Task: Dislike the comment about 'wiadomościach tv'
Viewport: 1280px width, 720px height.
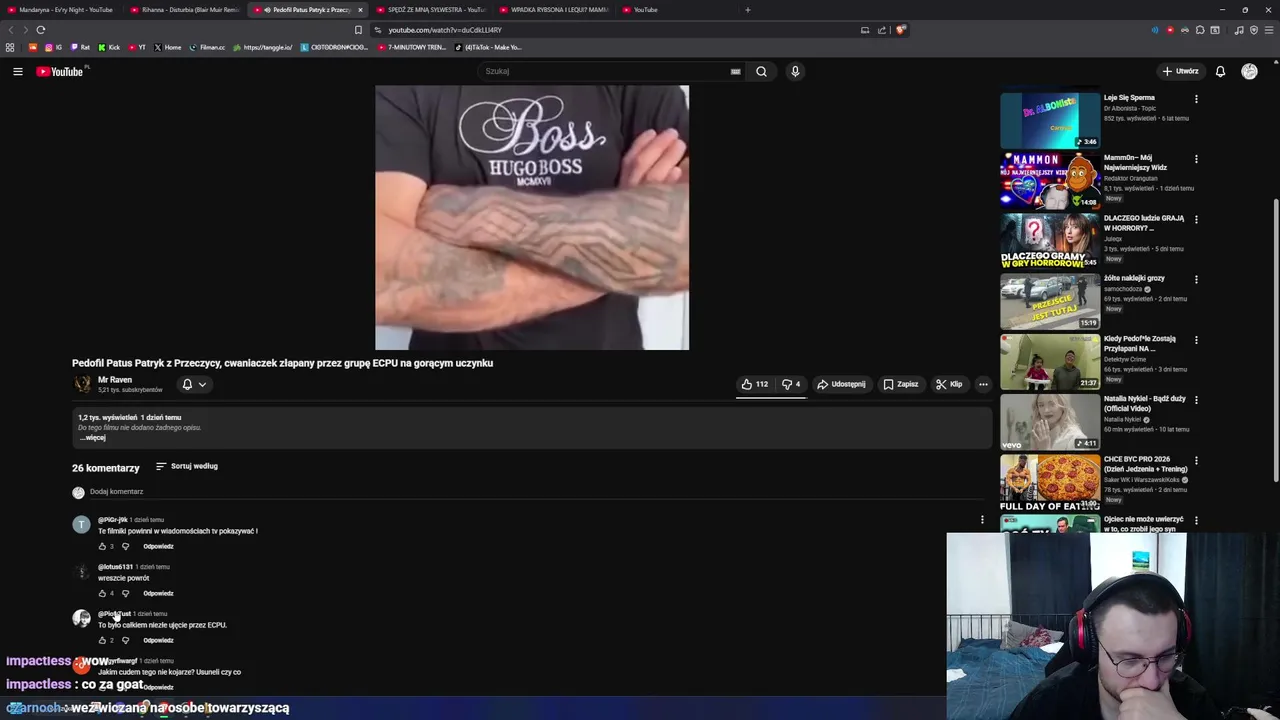Action: click(x=125, y=546)
